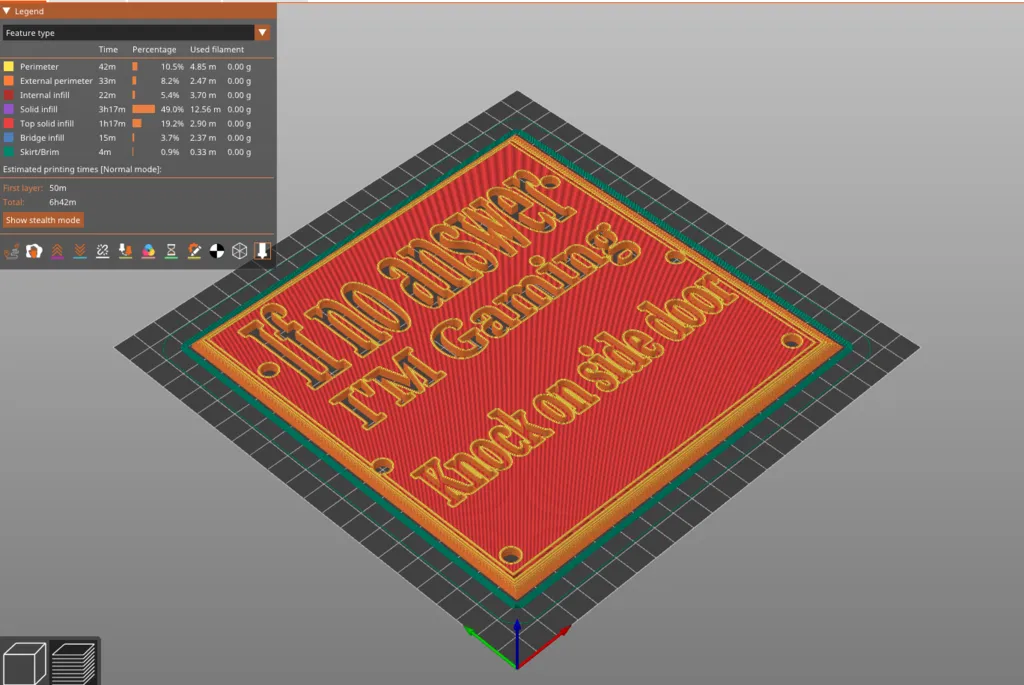The width and height of the screenshot is (1024, 685).
Task: Switch to sliced layers Preview icon
Action: [73, 663]
